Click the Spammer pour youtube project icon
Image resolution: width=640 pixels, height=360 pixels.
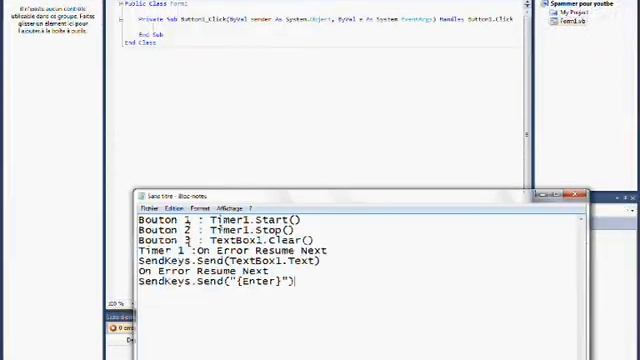tap(545, 4)
